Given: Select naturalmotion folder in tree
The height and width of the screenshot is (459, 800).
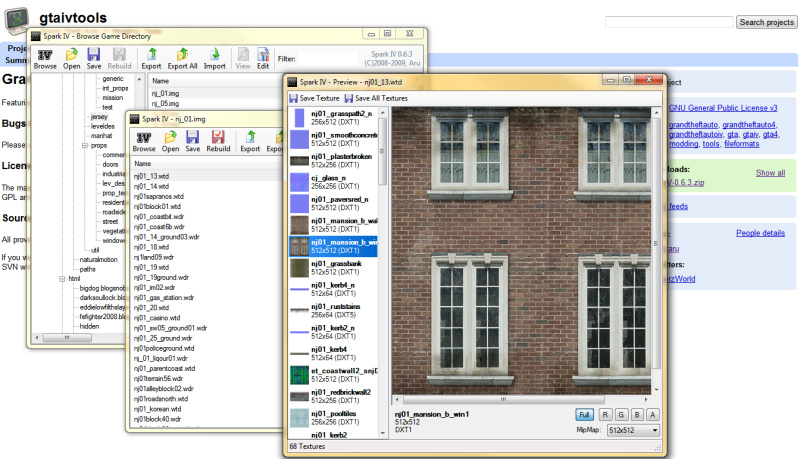Looking at the screenshot, I should click(98, 260).
